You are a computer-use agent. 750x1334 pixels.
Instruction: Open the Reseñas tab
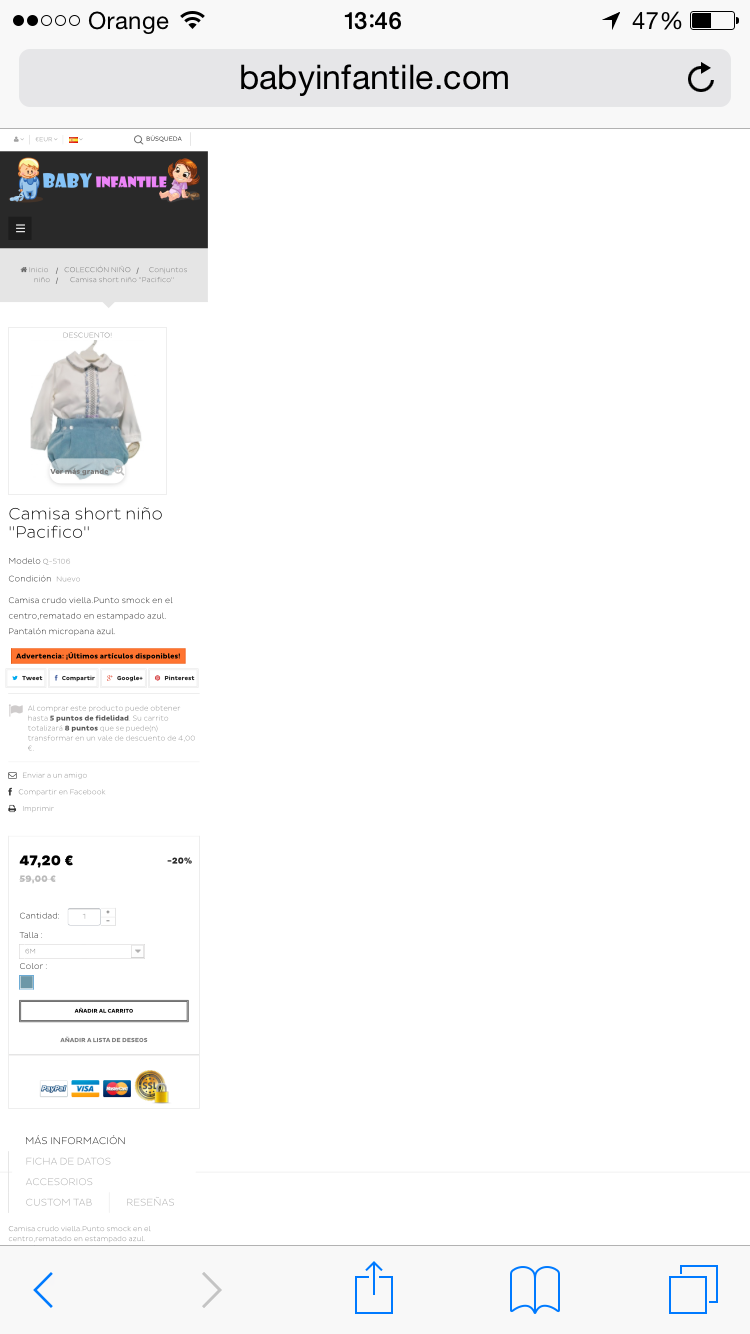pyautogui.click(x=150, y=1202)
